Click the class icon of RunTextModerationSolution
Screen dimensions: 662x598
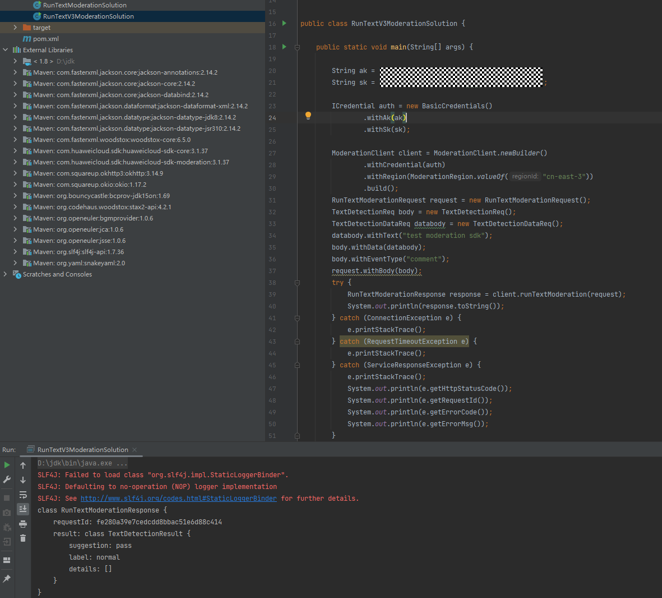coord(37,5)
